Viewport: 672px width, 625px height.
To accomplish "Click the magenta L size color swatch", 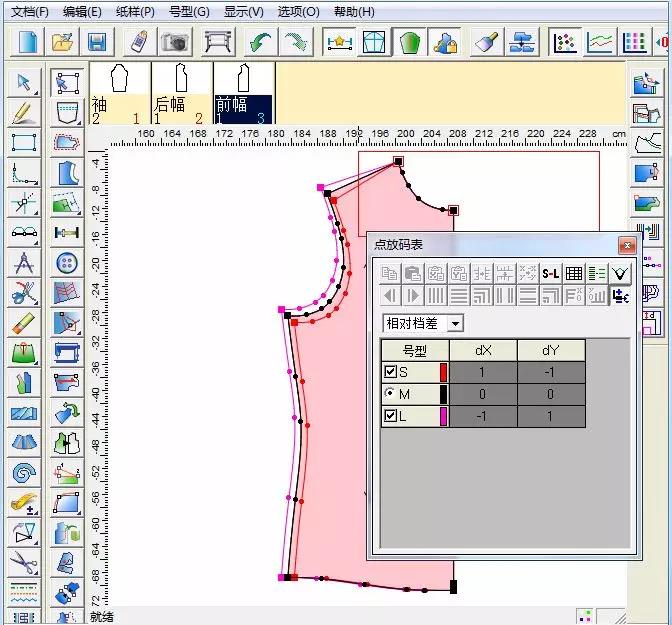I will [444, 416].
